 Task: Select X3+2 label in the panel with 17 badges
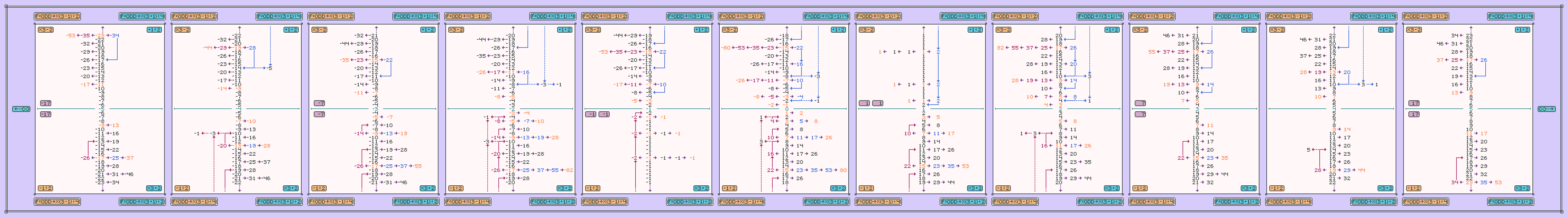coord(1522,189)
